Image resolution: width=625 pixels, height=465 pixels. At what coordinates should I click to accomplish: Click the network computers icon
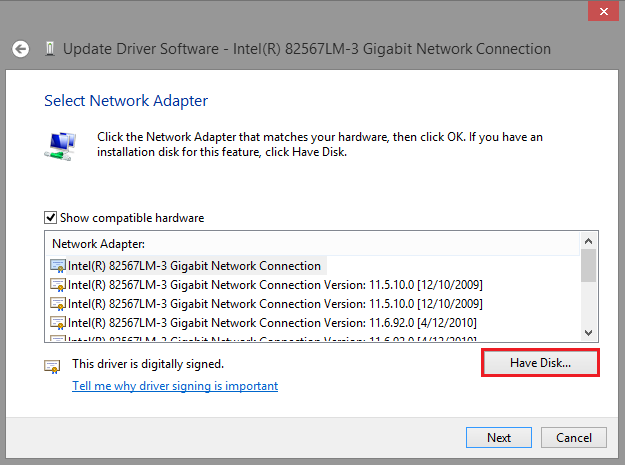point(60,146)
